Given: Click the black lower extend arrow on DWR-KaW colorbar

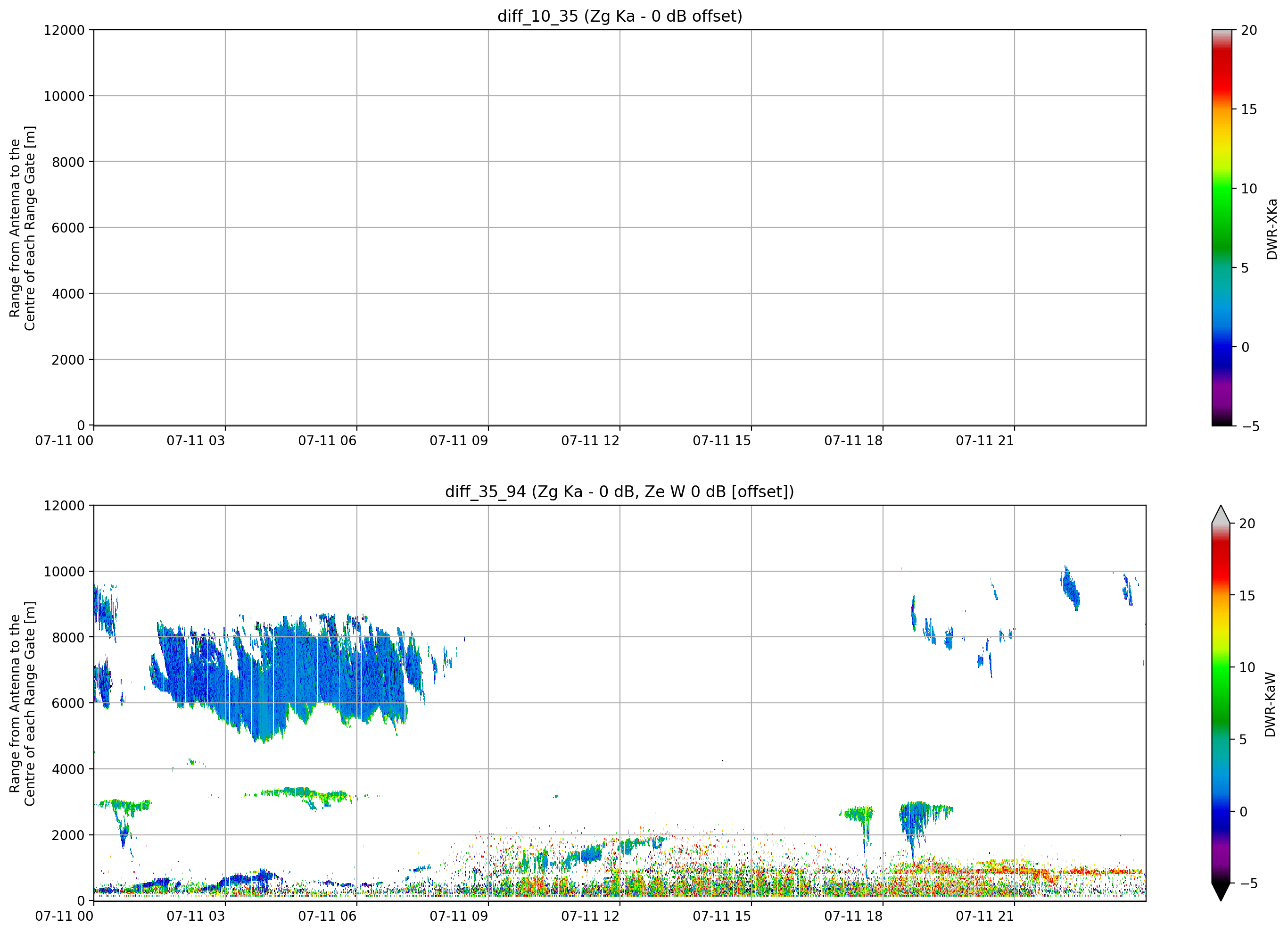Looking at the screenshot, I should pos(1221,892).
